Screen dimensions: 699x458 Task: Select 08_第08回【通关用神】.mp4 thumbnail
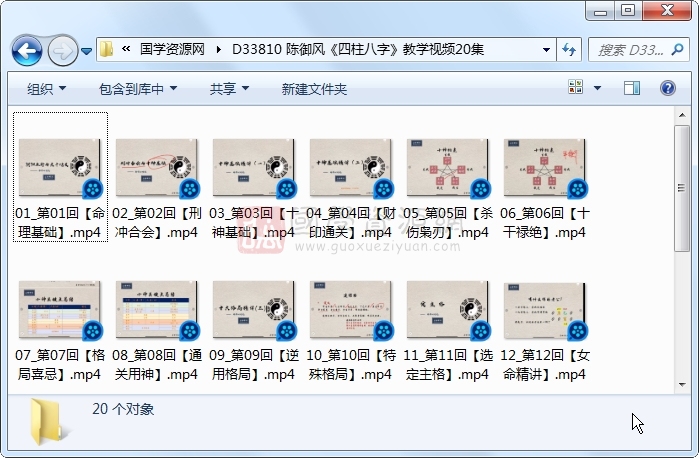156,310
